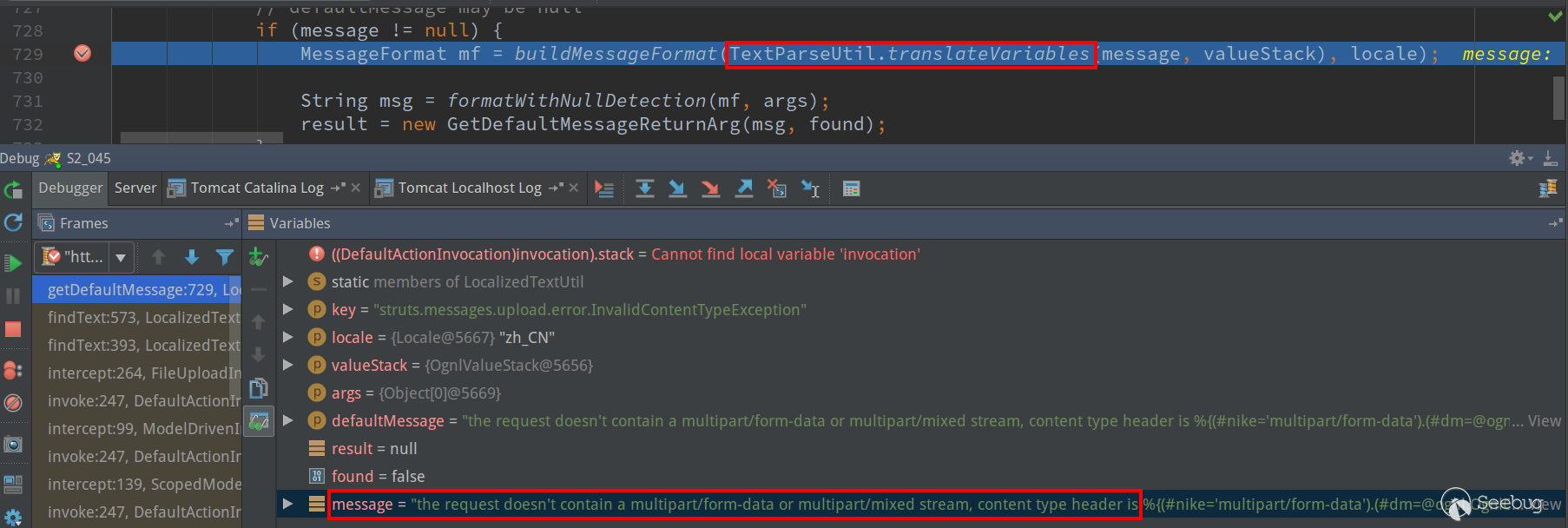Viewport: 1568px width, 528px height.
Task: Click the editor vertical scrollbar thumb
Action: (1558, 98)
